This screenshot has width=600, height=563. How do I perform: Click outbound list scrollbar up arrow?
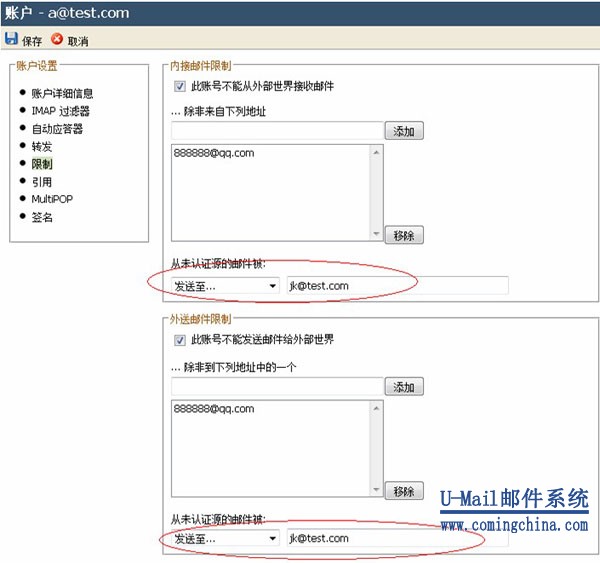377,408
